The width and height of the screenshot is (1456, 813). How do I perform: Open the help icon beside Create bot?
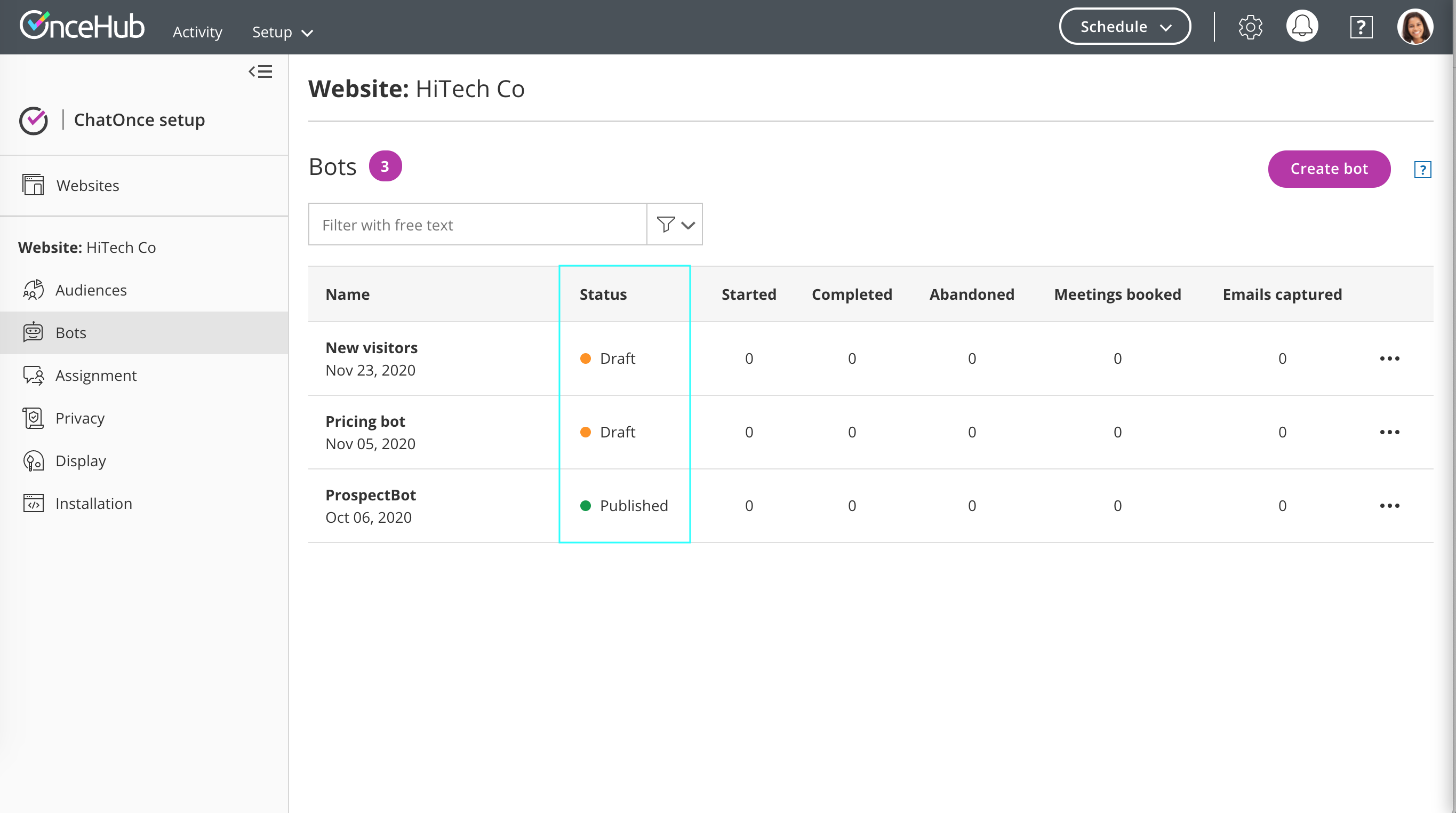point(1422,169)
